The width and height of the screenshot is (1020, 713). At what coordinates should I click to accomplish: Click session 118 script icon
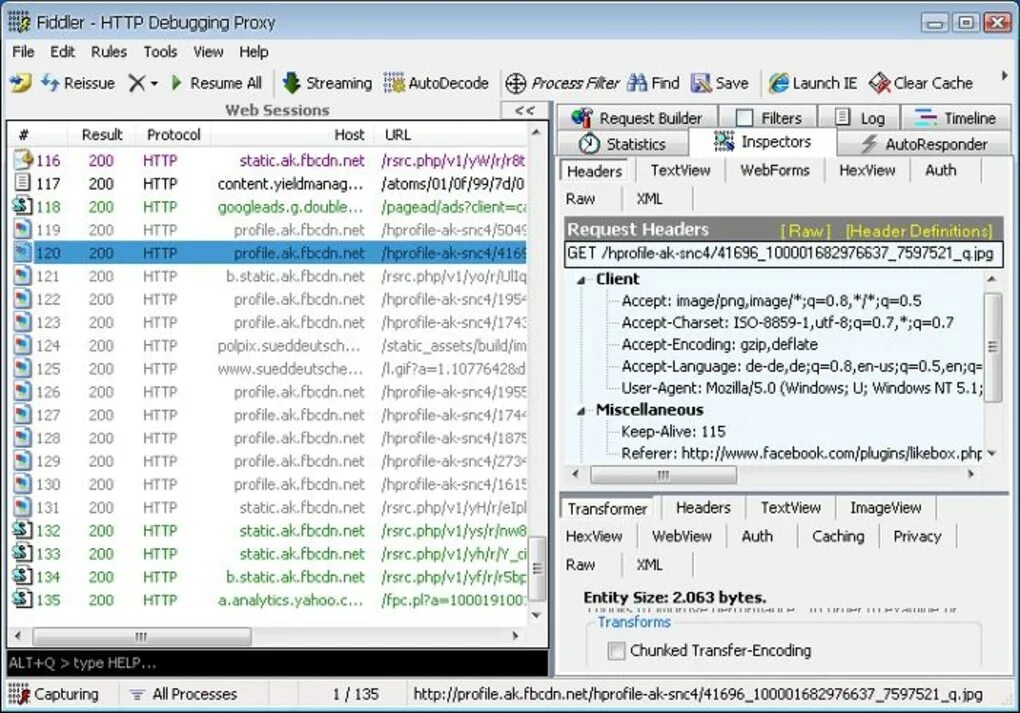23,206
